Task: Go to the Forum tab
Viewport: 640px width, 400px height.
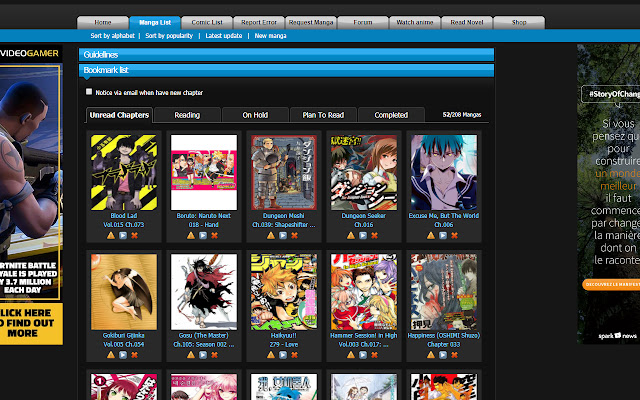Action: (x=363, y=22)
